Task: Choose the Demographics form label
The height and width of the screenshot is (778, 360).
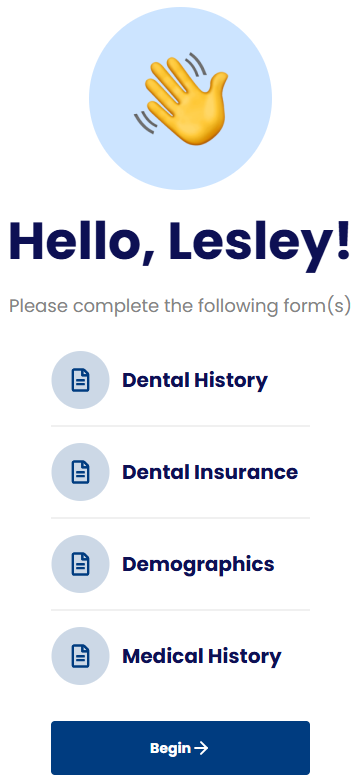Action: pos(198,565)
